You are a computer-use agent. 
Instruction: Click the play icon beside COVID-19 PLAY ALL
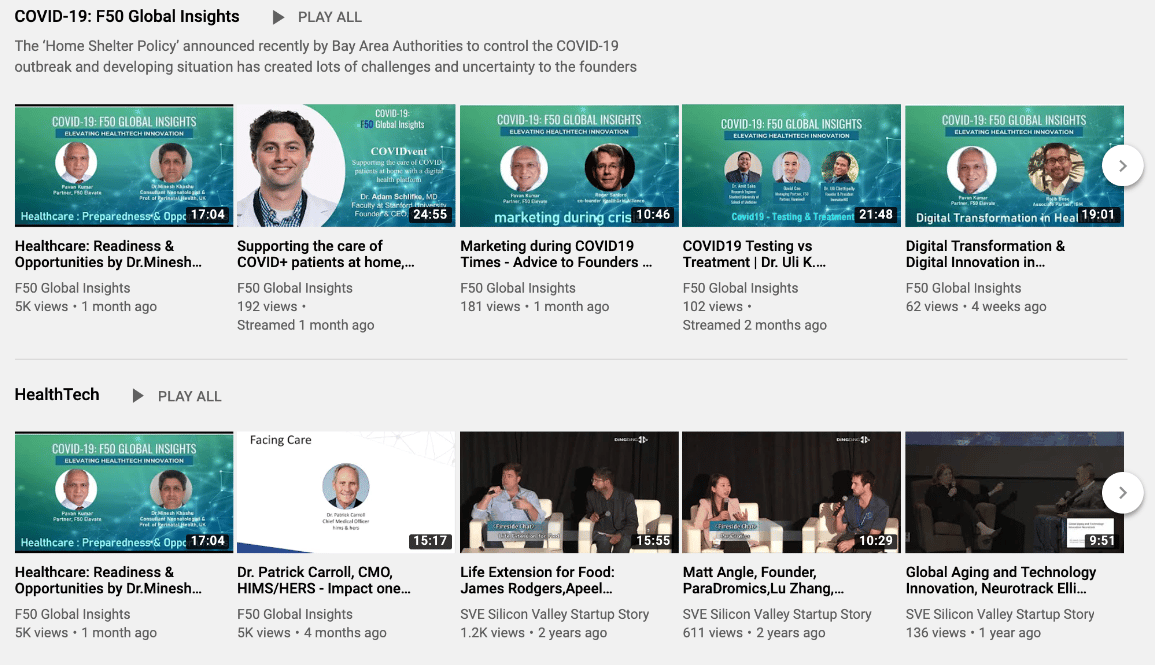point(278,17)
